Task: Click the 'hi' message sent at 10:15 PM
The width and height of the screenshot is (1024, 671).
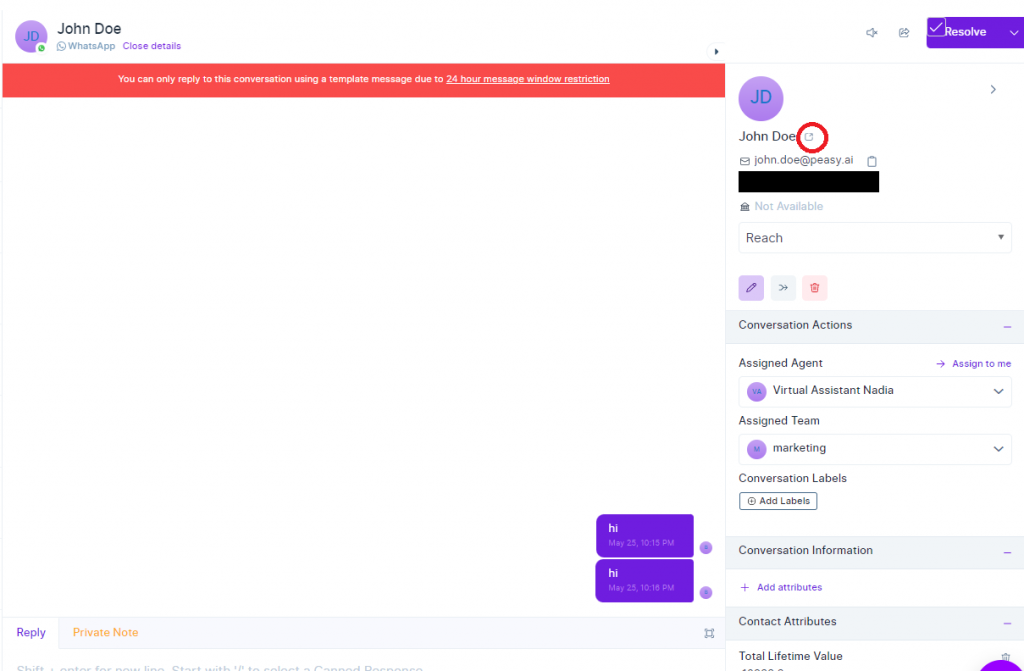Action: 645,535
